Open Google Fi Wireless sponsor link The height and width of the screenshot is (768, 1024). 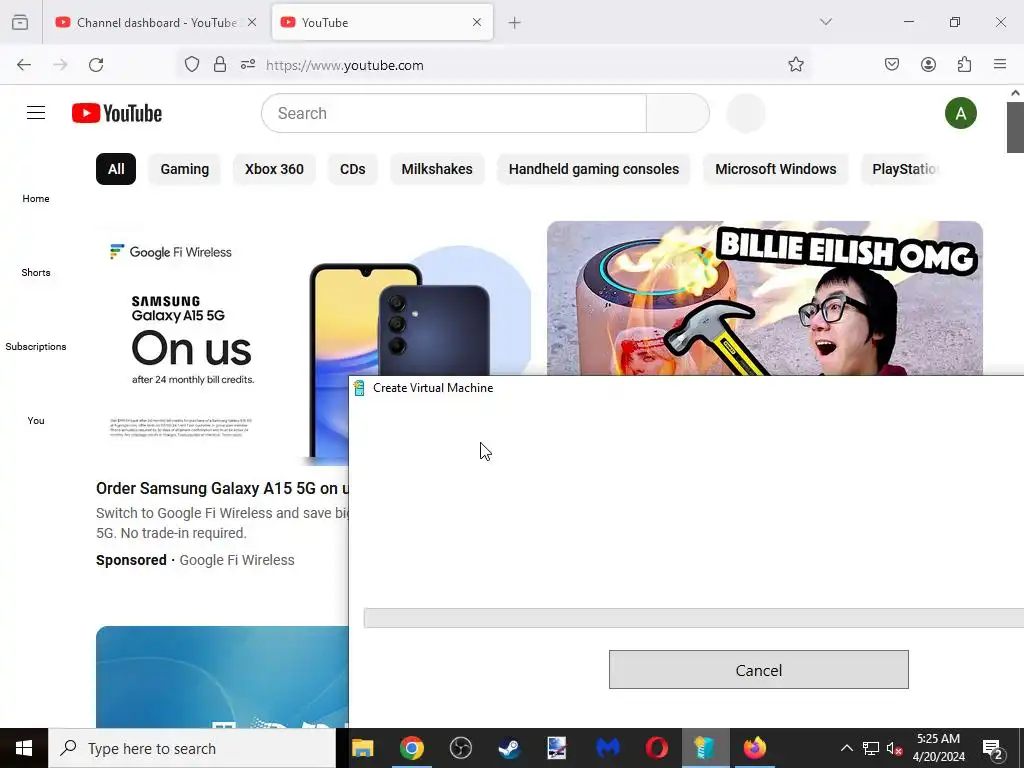[236, 560]
